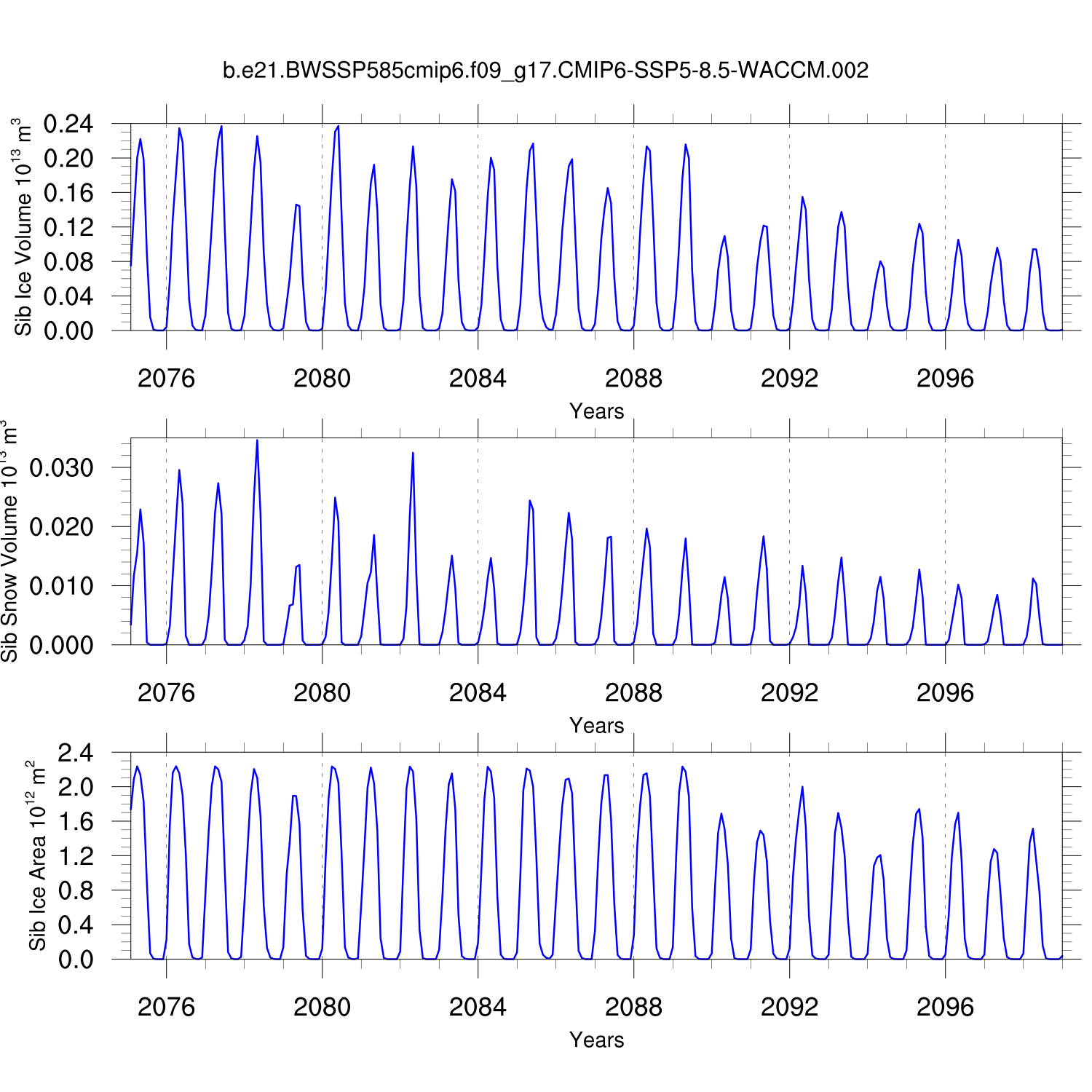Click the Years label under the top panel
This screenshot has width=1092, height=1092.
tap(596, 411)
